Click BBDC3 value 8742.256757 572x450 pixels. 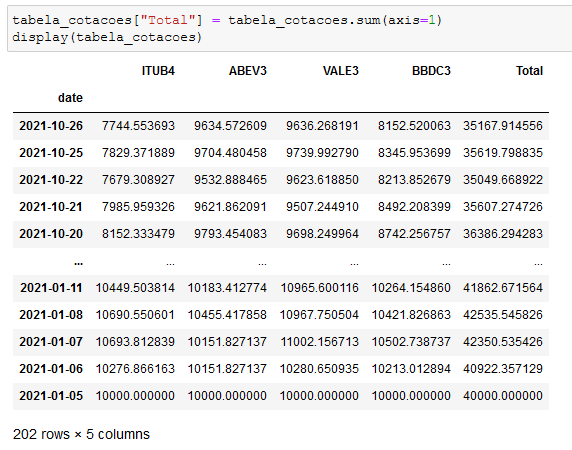point(414,234)
